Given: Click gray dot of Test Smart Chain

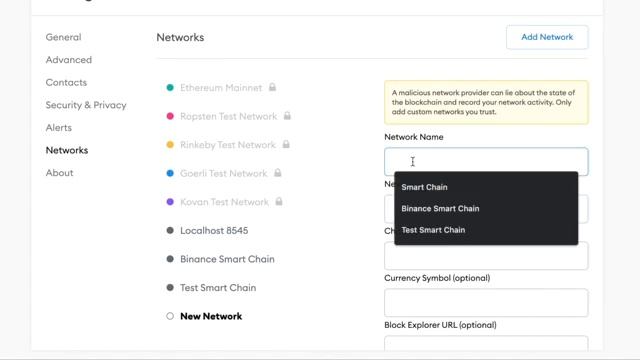Looking at the screenshot, I should 170,288.
